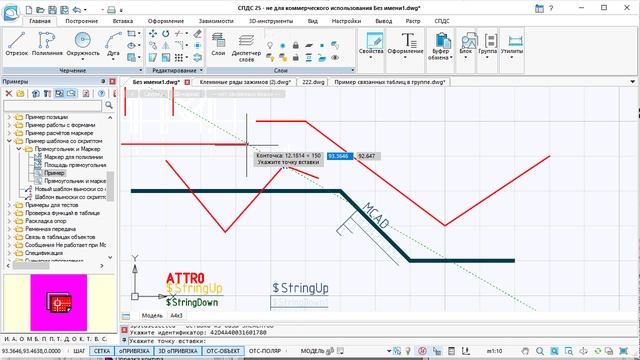Click the help question icon in Примеры toolbar
The height and width of the screenshot is (360, 640).
[x=101, y=94]
